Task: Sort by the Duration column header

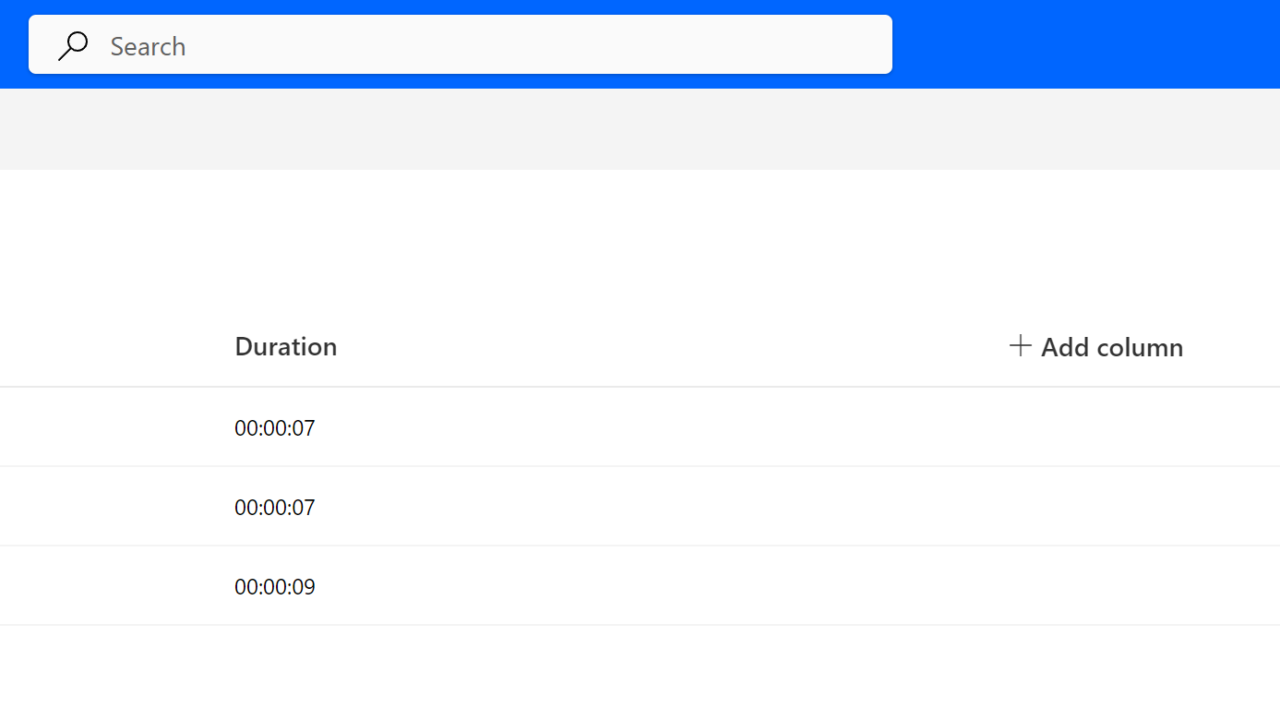Action: 286,347
